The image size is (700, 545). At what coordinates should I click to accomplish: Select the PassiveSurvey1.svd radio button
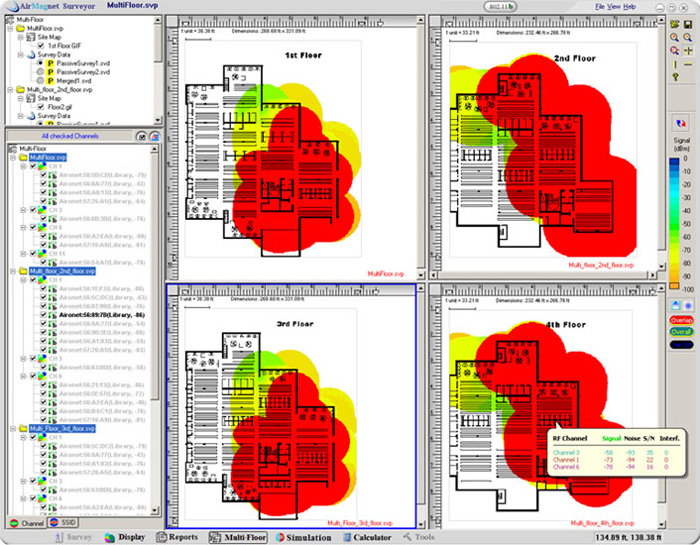point(41,62)
